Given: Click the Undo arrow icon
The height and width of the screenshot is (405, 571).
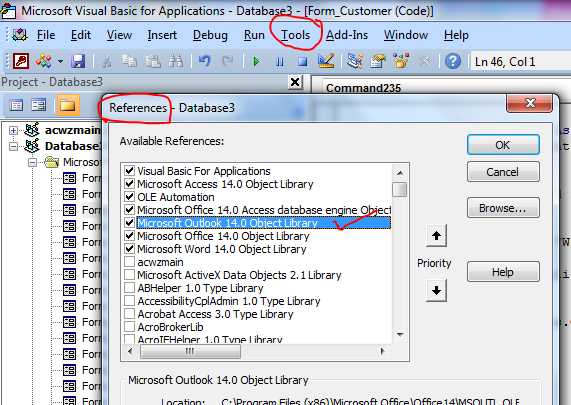Looking at the screenshot, I should 205,61.
